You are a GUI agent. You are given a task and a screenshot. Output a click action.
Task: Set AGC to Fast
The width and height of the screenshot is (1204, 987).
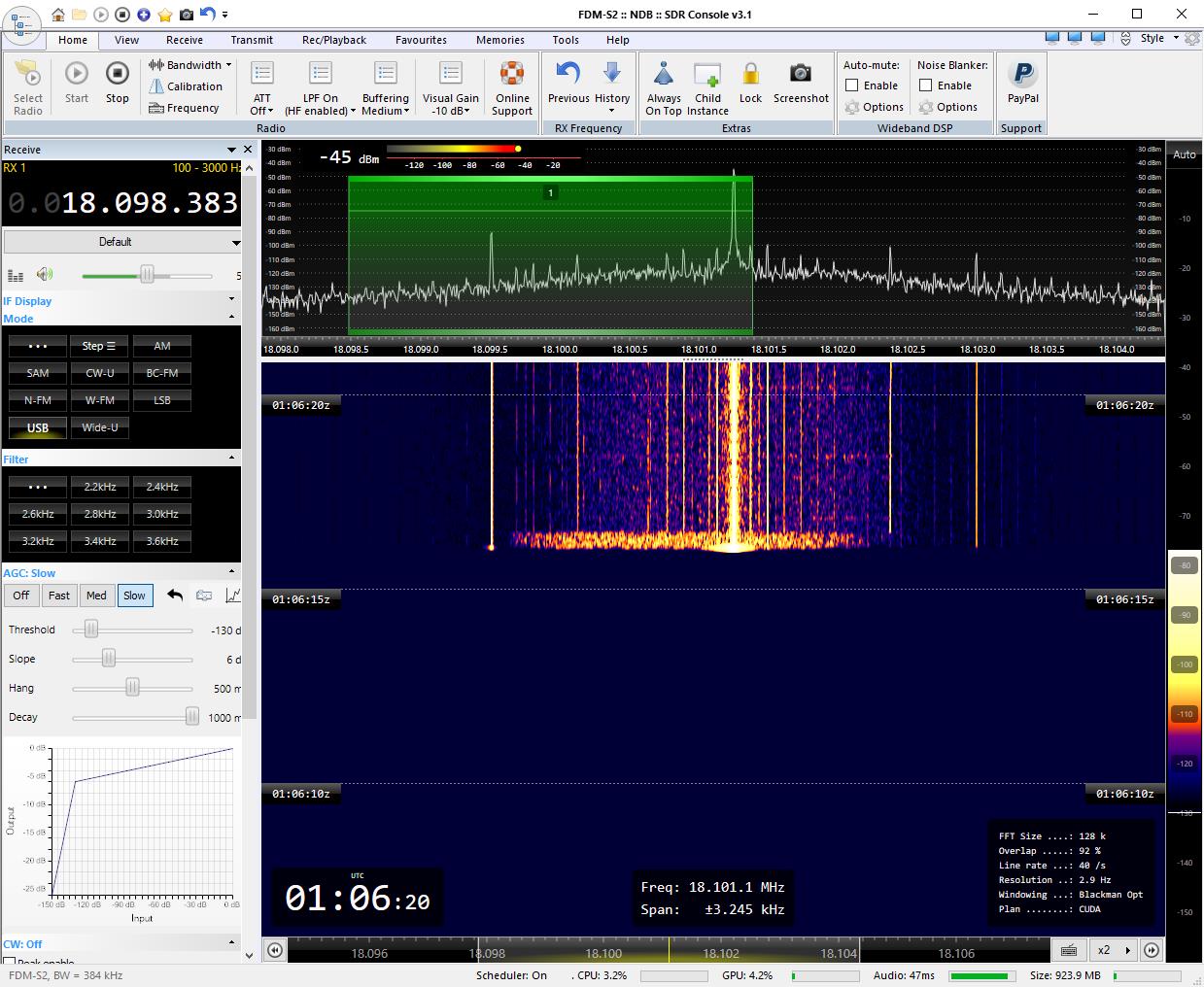59,596
